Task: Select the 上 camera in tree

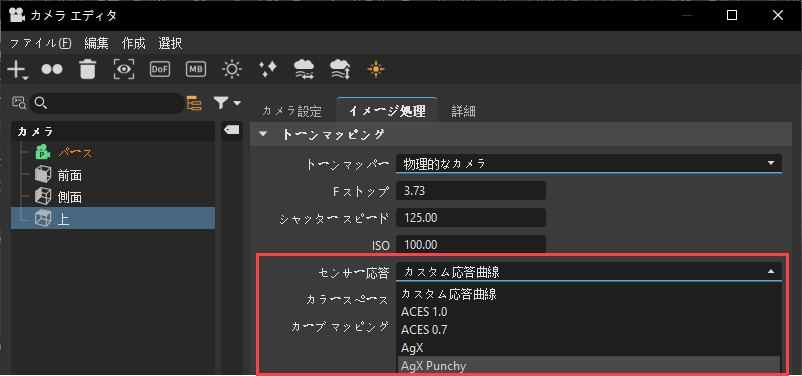Action: tap(113, 218)
